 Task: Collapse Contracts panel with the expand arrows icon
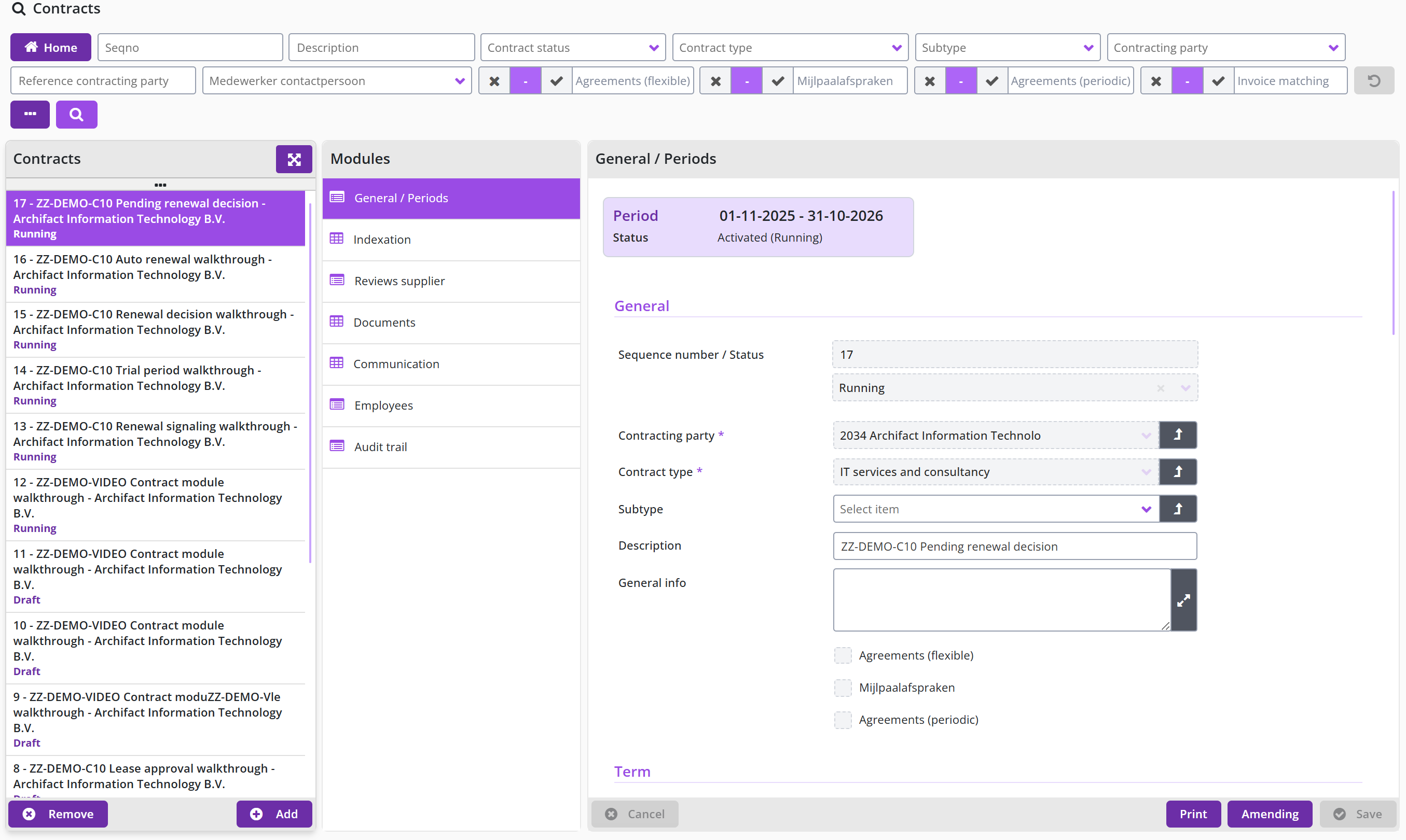coord(294,159)
